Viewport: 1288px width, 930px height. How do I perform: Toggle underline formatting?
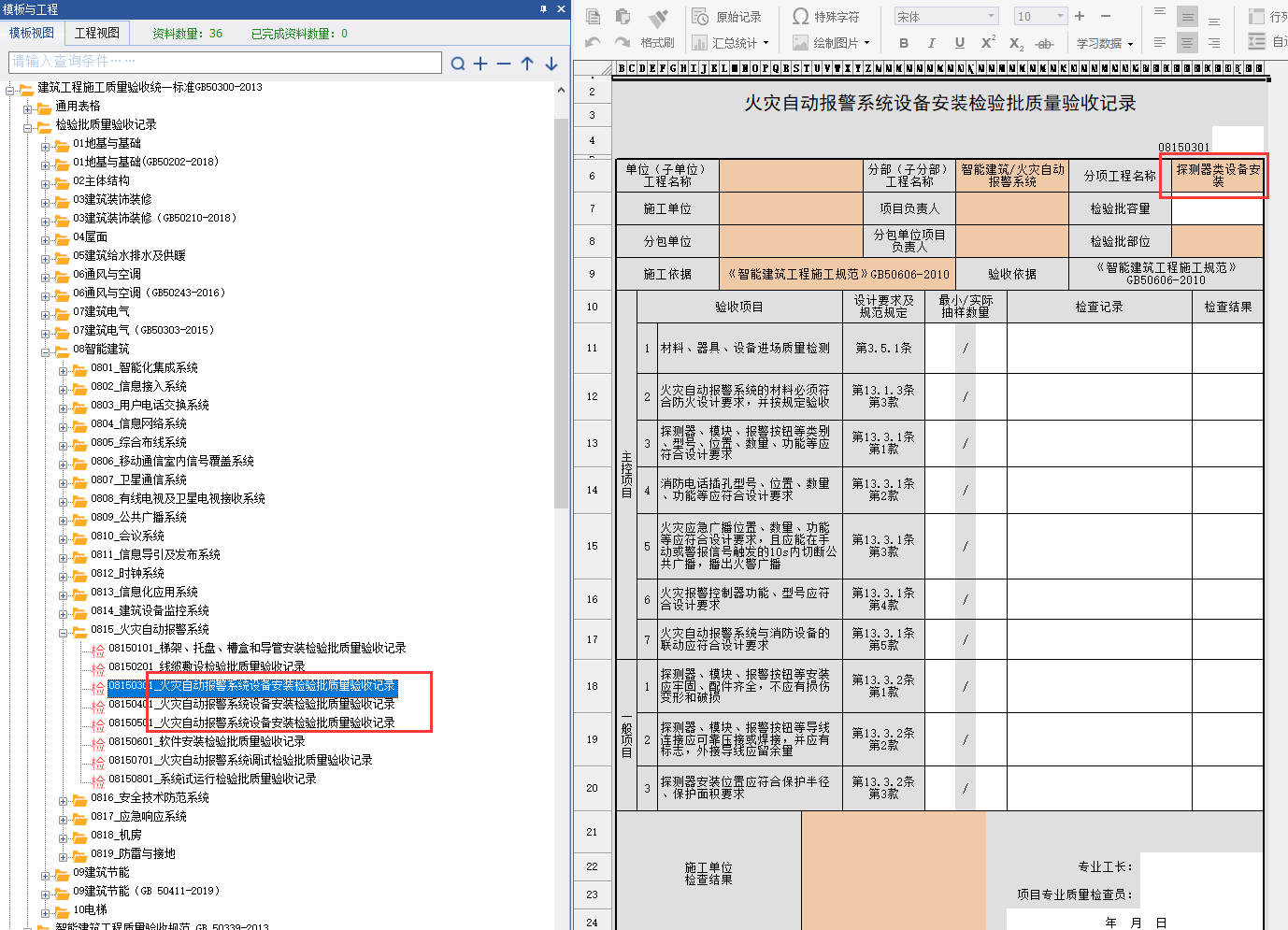960,43
